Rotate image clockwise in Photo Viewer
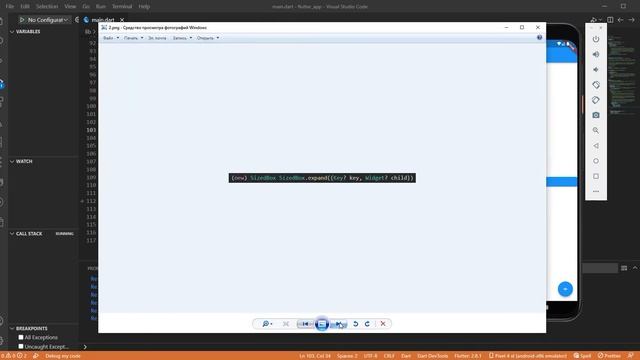This screenshot has height=360, width=640. [x=367, y=324]
